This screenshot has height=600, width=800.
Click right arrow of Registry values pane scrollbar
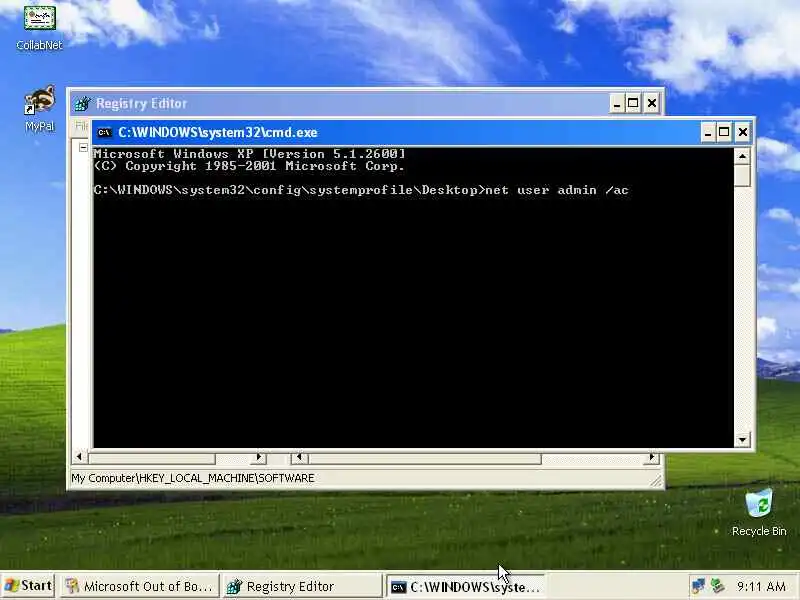tap(652, 458)
